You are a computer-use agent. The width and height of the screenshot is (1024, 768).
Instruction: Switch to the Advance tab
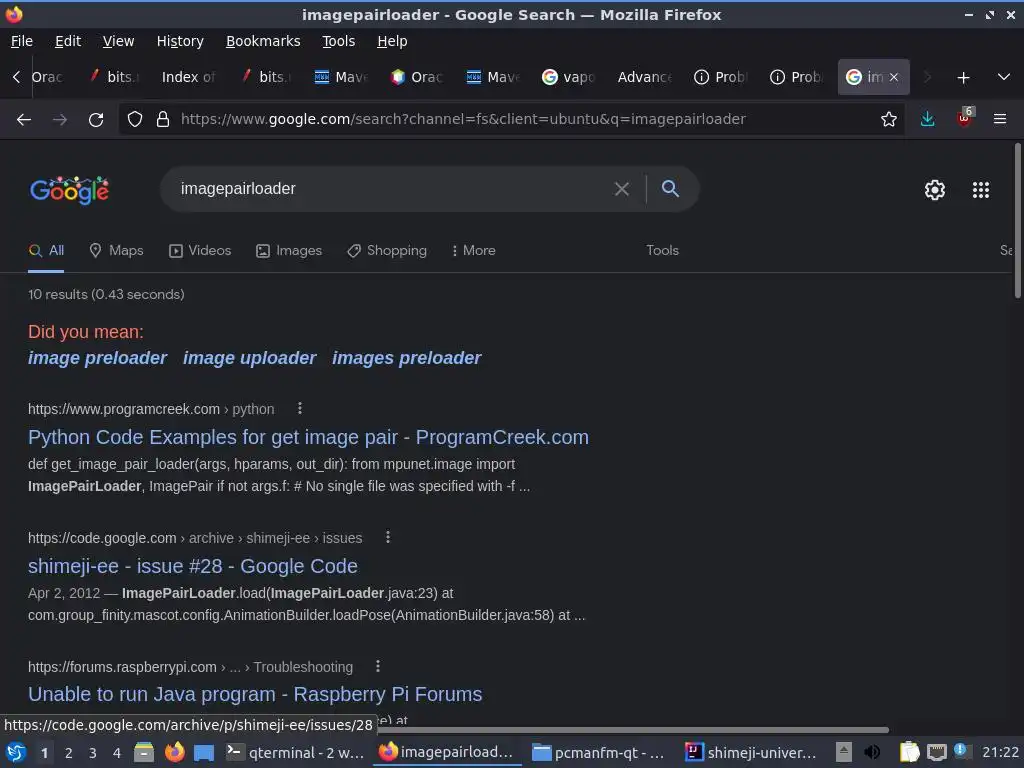645,77
